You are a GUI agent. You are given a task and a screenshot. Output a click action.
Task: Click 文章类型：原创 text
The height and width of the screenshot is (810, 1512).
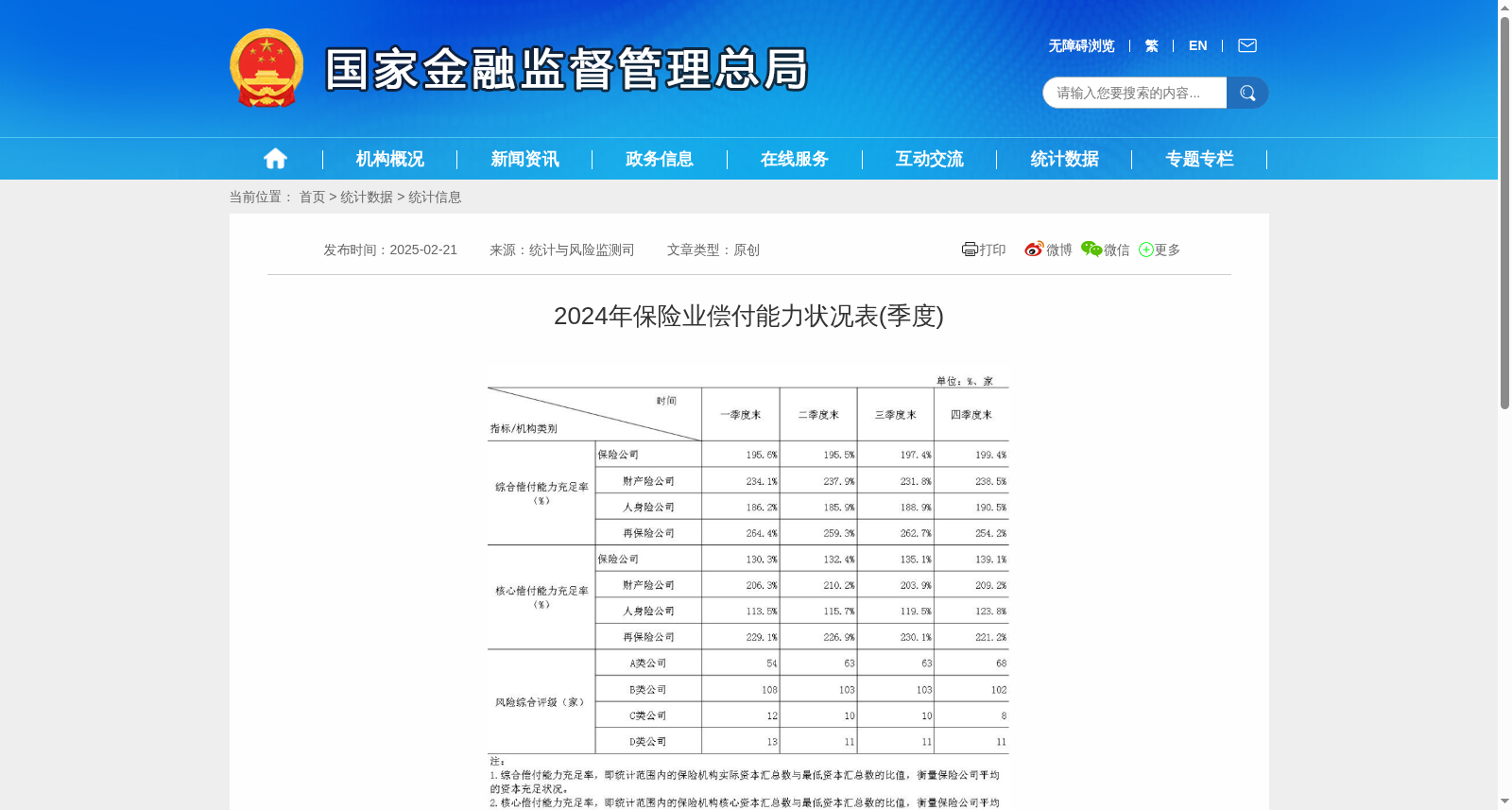(713, 250)
